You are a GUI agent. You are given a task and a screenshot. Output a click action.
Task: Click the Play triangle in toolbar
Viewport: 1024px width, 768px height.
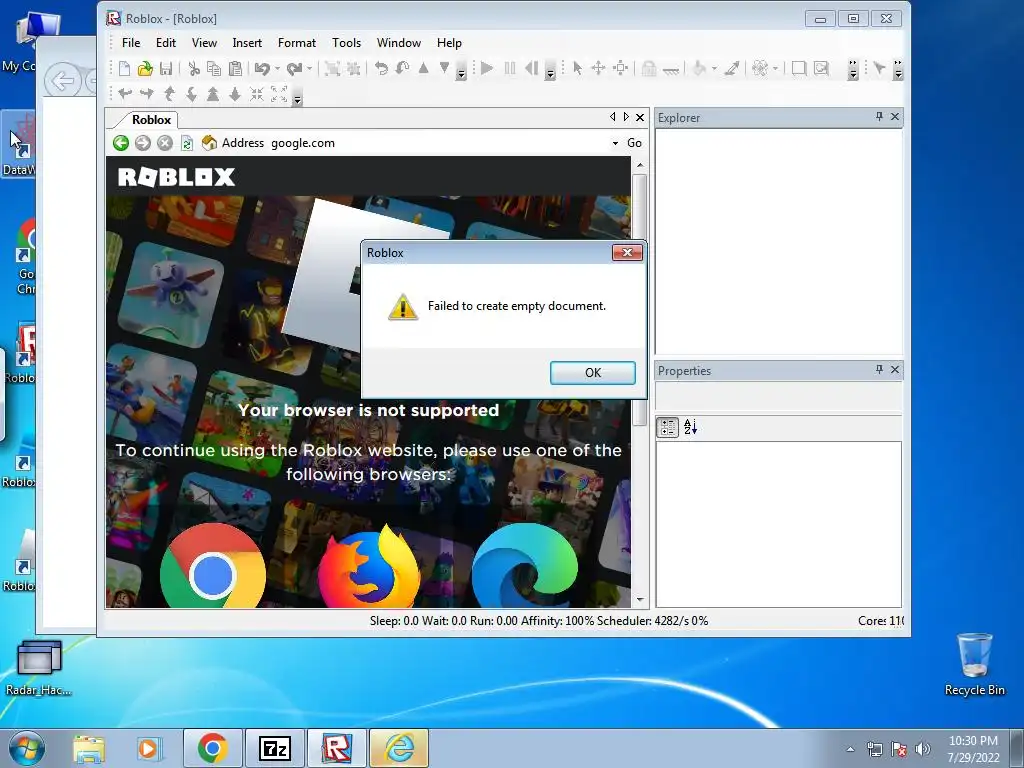tap(487, 68)
